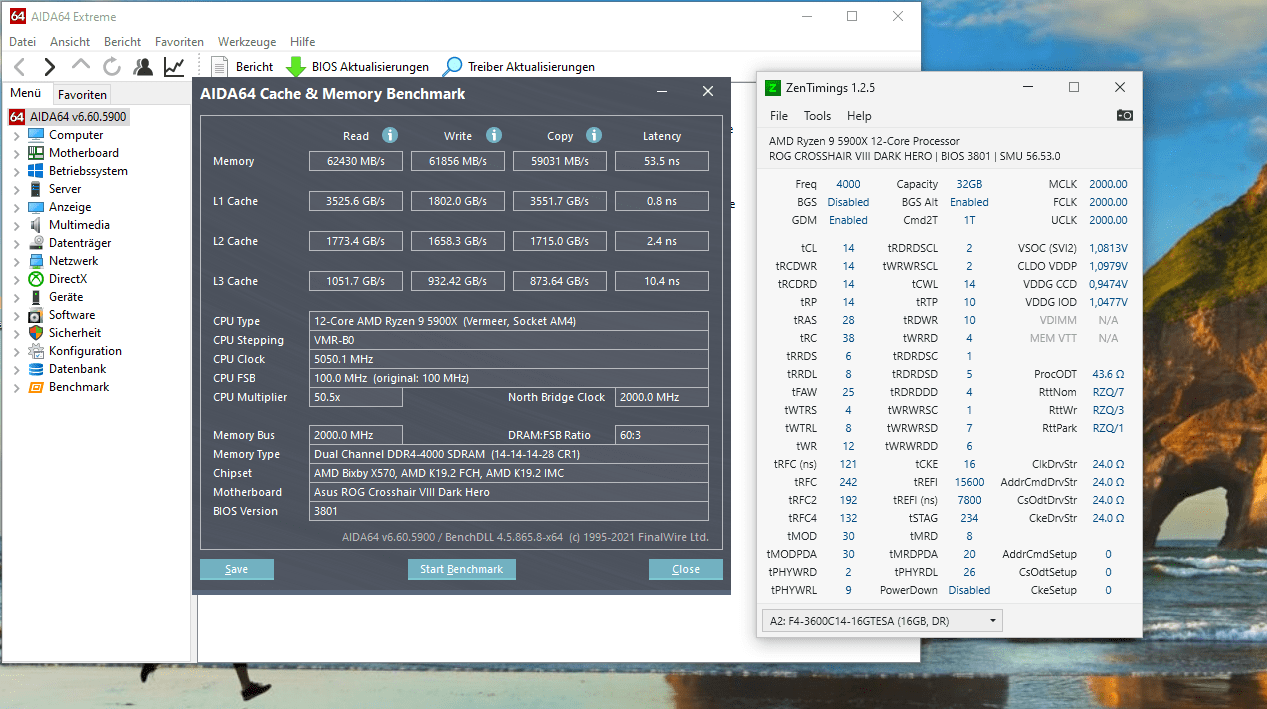Open the Datei menu
The width and height of the screenshot is (1267, 709).
tap(22, 42)
